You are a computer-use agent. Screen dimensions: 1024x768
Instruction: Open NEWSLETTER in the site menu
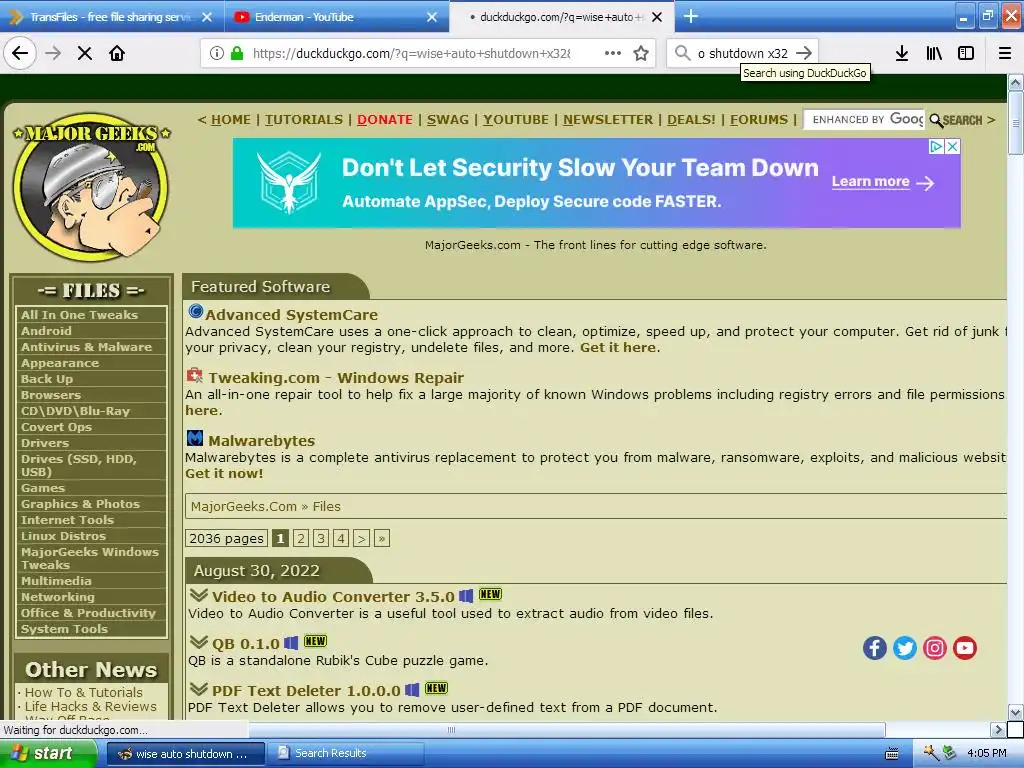608,120
